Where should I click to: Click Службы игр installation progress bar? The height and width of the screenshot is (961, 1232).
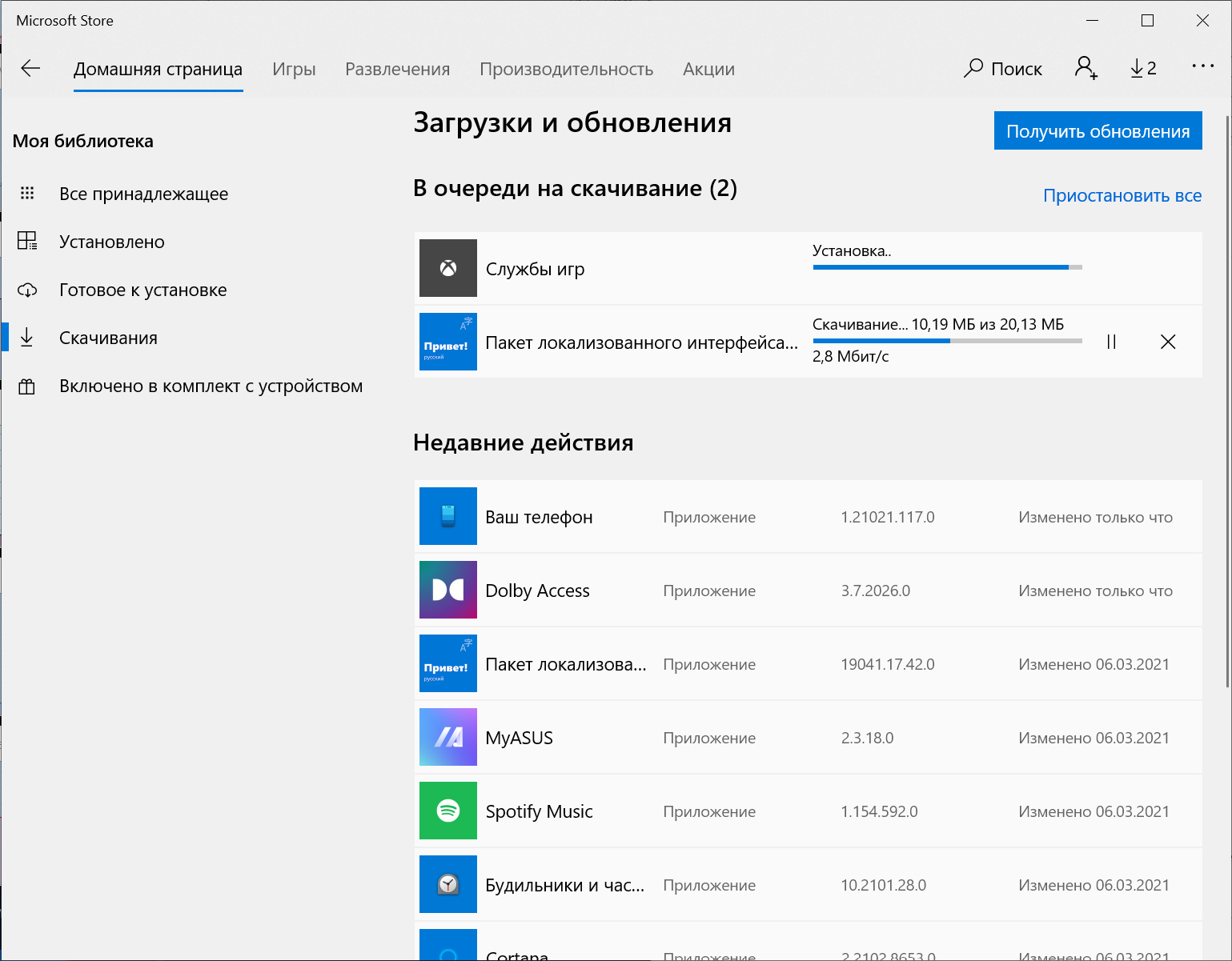click(948, 267)
